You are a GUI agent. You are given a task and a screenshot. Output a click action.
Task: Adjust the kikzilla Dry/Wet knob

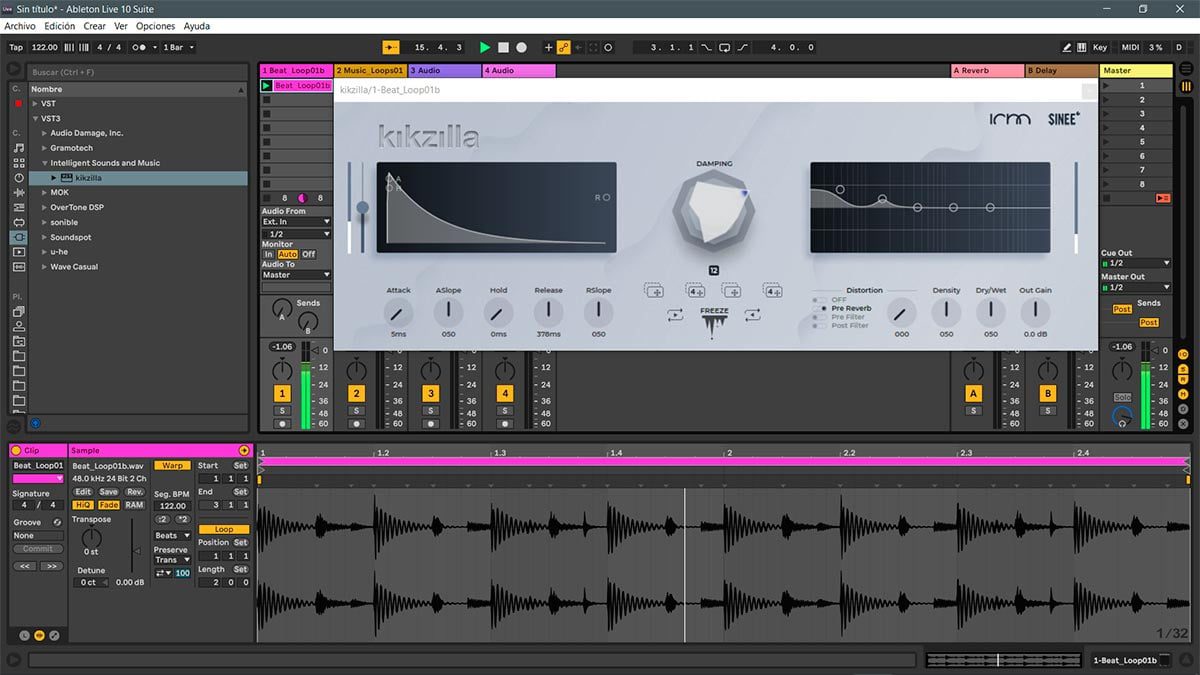pos(990,312)
